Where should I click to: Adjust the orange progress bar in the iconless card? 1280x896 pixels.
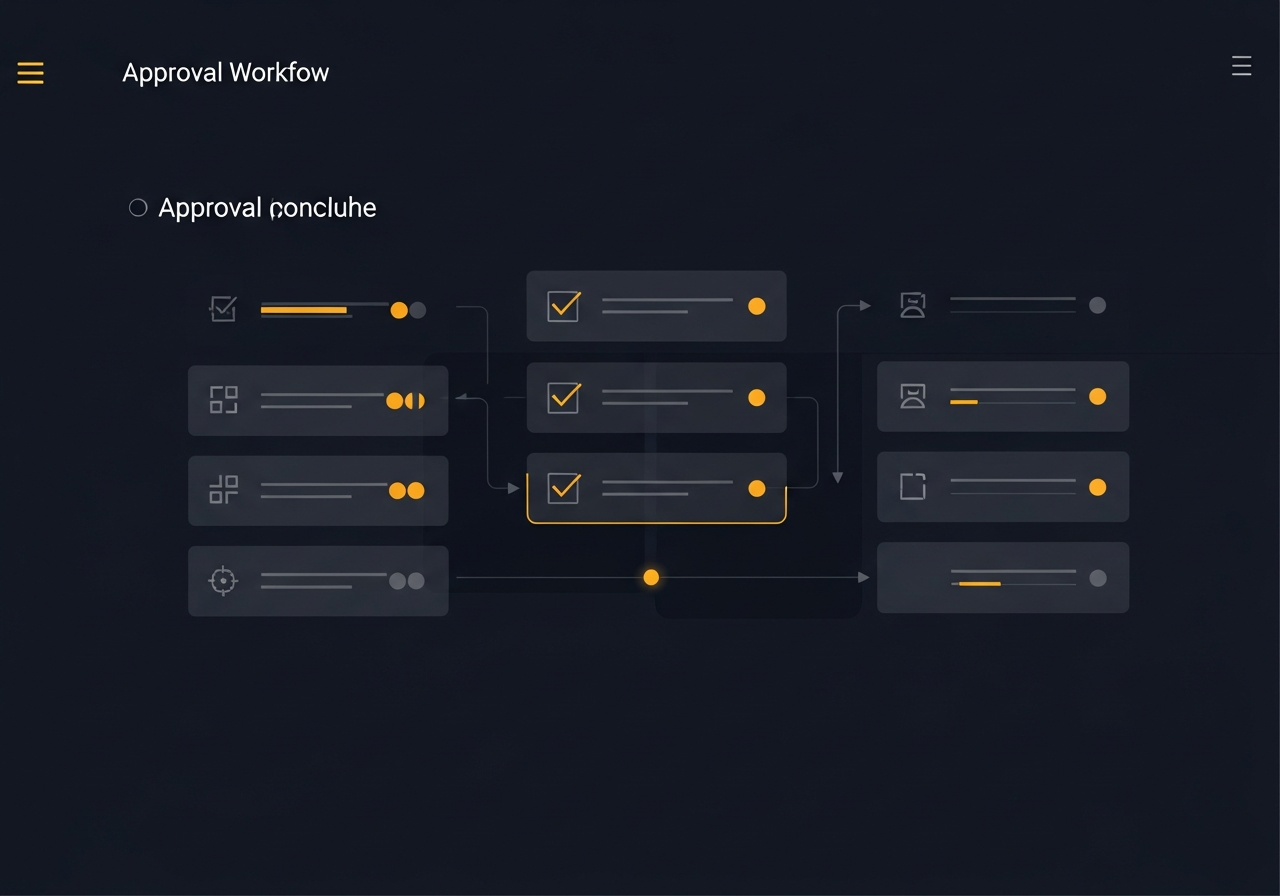click(x=980, y=583)
